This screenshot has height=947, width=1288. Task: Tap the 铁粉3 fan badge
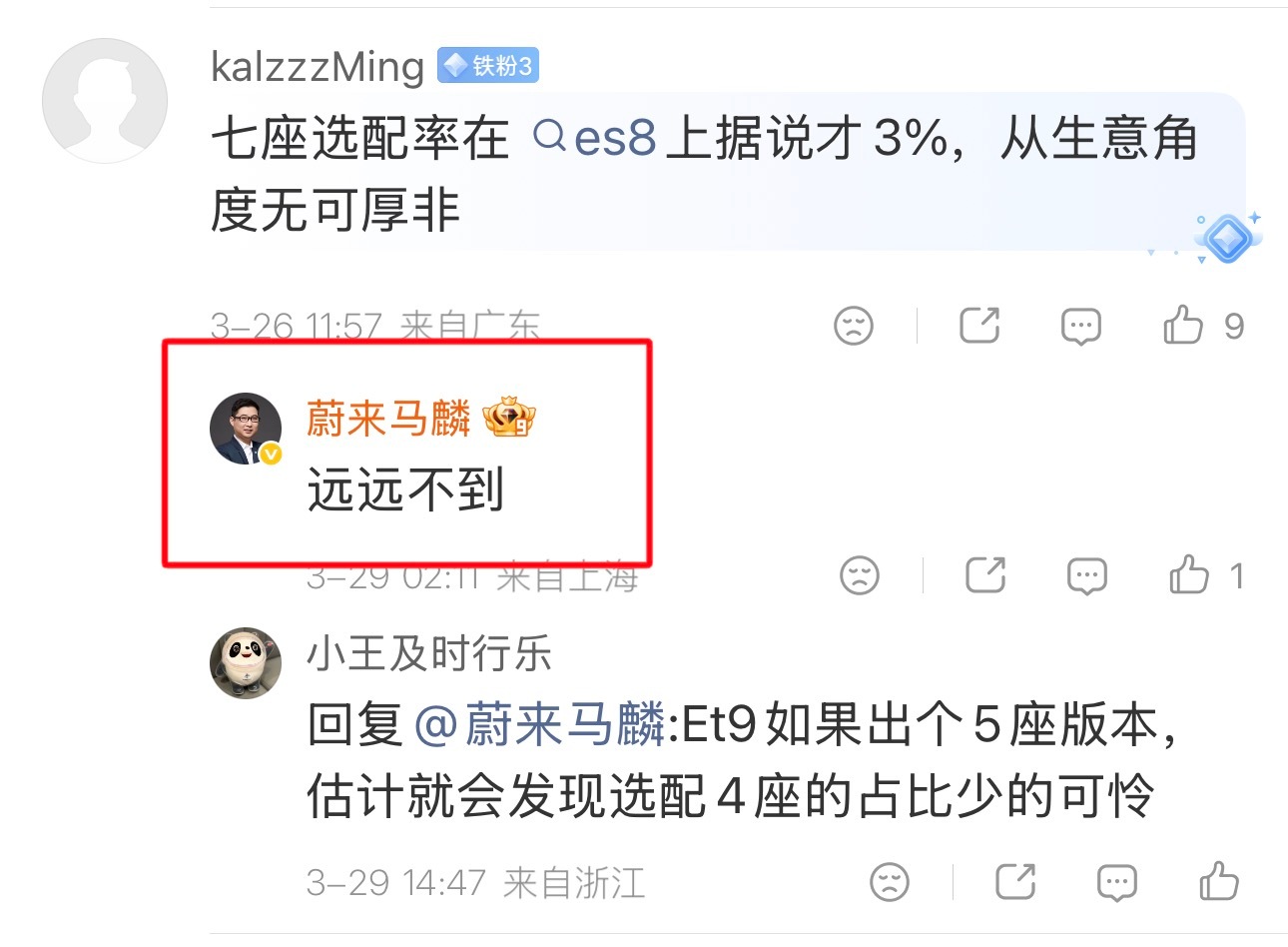coord(488,66)
